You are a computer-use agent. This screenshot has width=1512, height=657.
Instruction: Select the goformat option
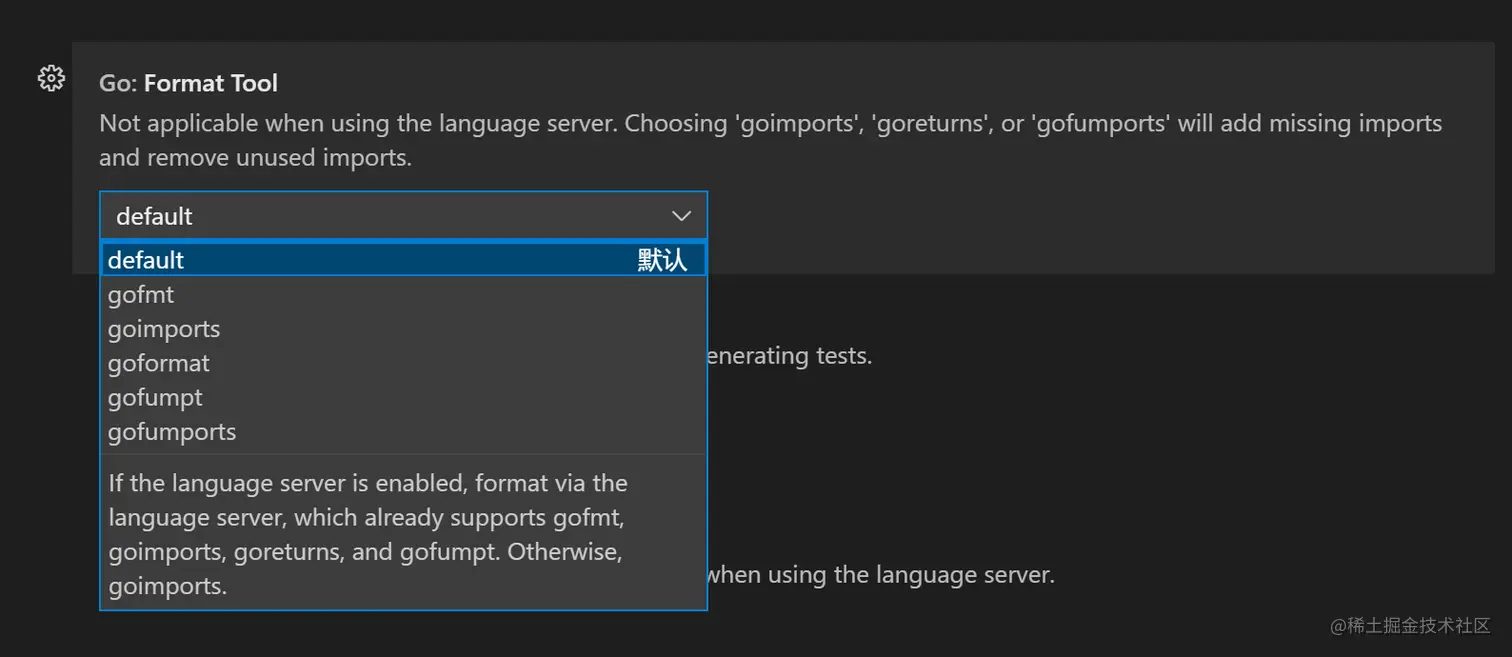pos(159,363)
